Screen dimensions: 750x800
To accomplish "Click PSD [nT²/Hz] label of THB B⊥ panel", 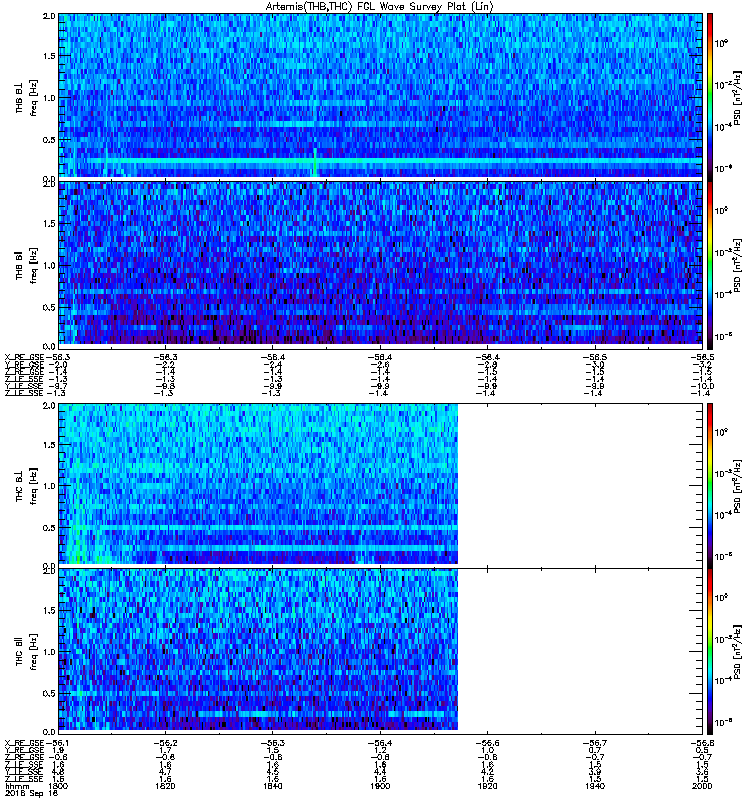I will 737,97.
